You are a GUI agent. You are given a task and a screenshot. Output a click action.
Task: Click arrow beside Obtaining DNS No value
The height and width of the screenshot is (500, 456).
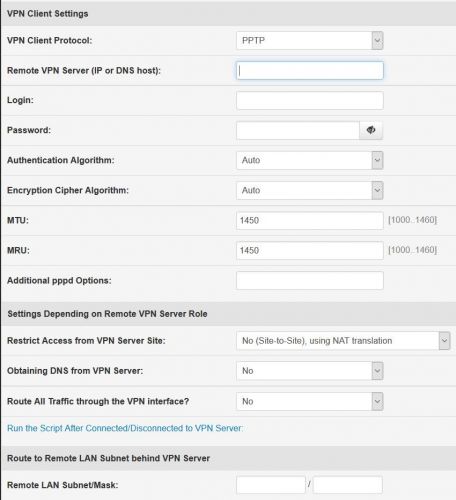click(x=377, y=371)
